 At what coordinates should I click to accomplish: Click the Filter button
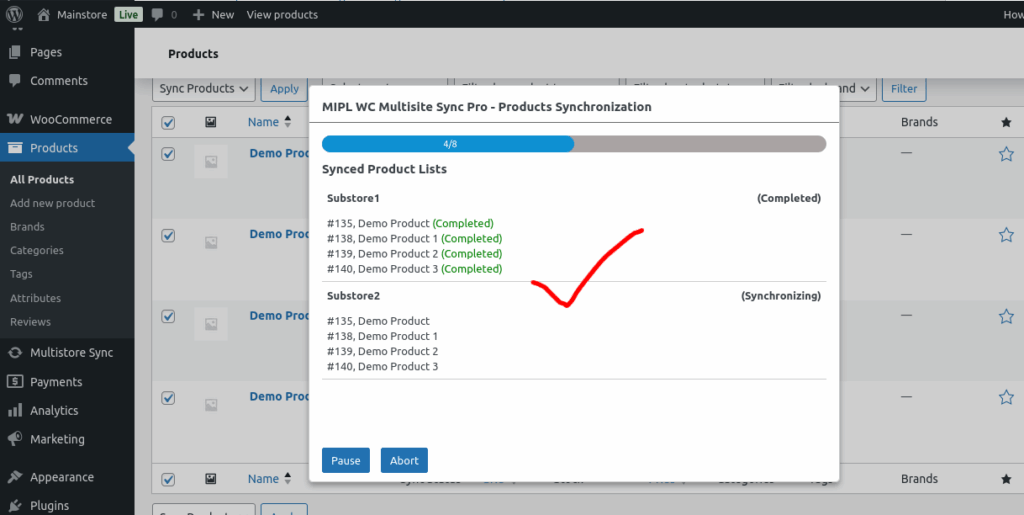904,89
